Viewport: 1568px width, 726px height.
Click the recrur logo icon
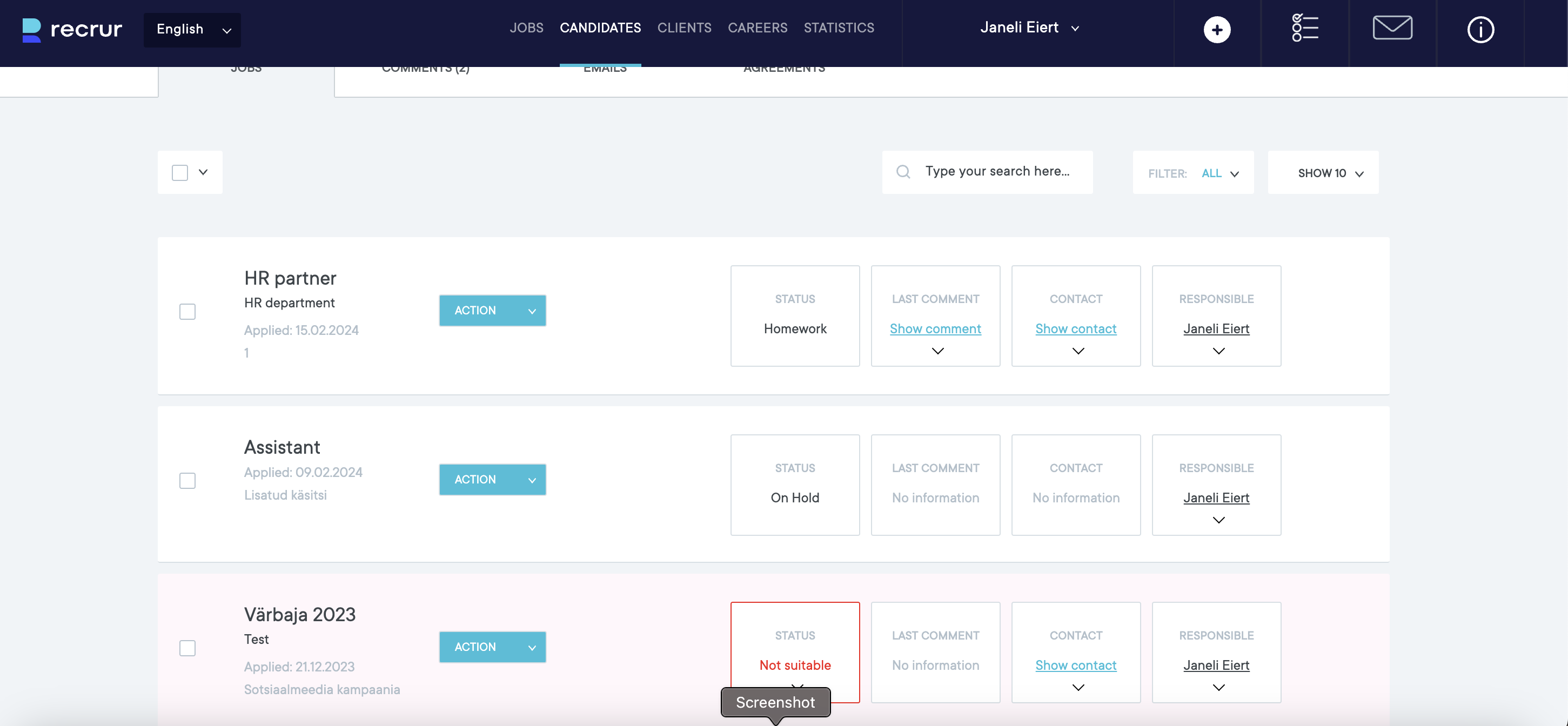click(x=32, y=29)
